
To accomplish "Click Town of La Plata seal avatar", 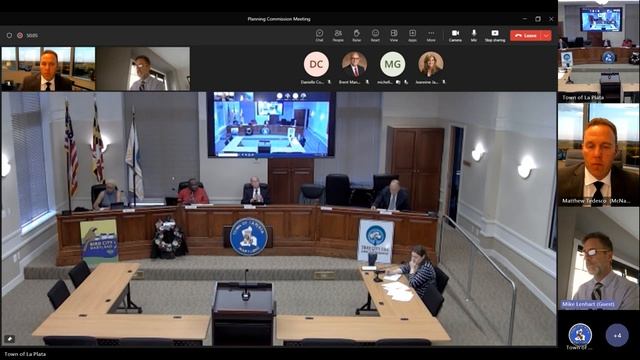I will click(x=580, y=334).
